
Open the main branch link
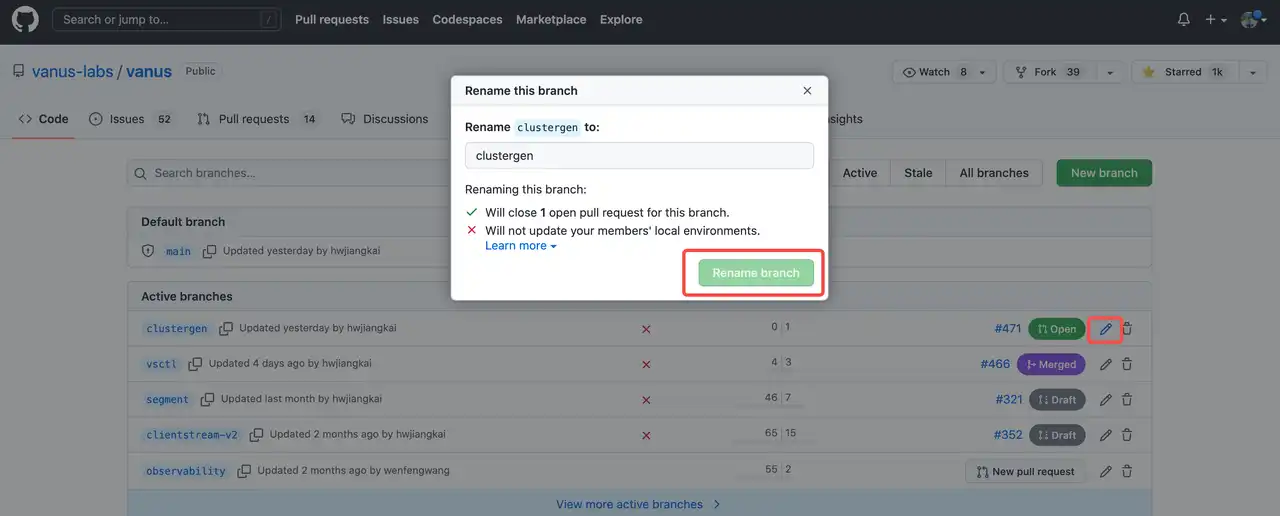(178, 251)
